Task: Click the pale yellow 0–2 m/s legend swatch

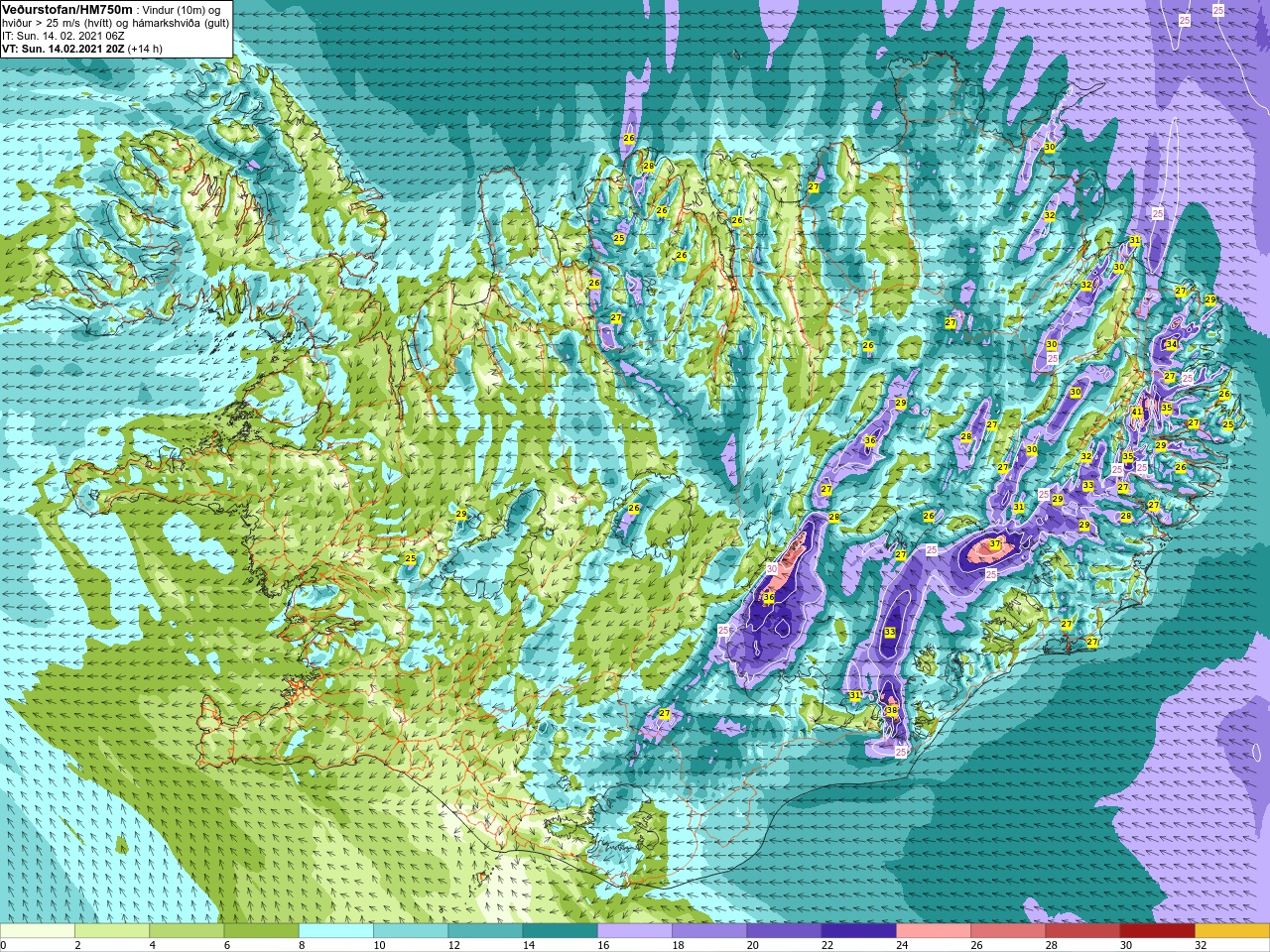Action: 38,931
